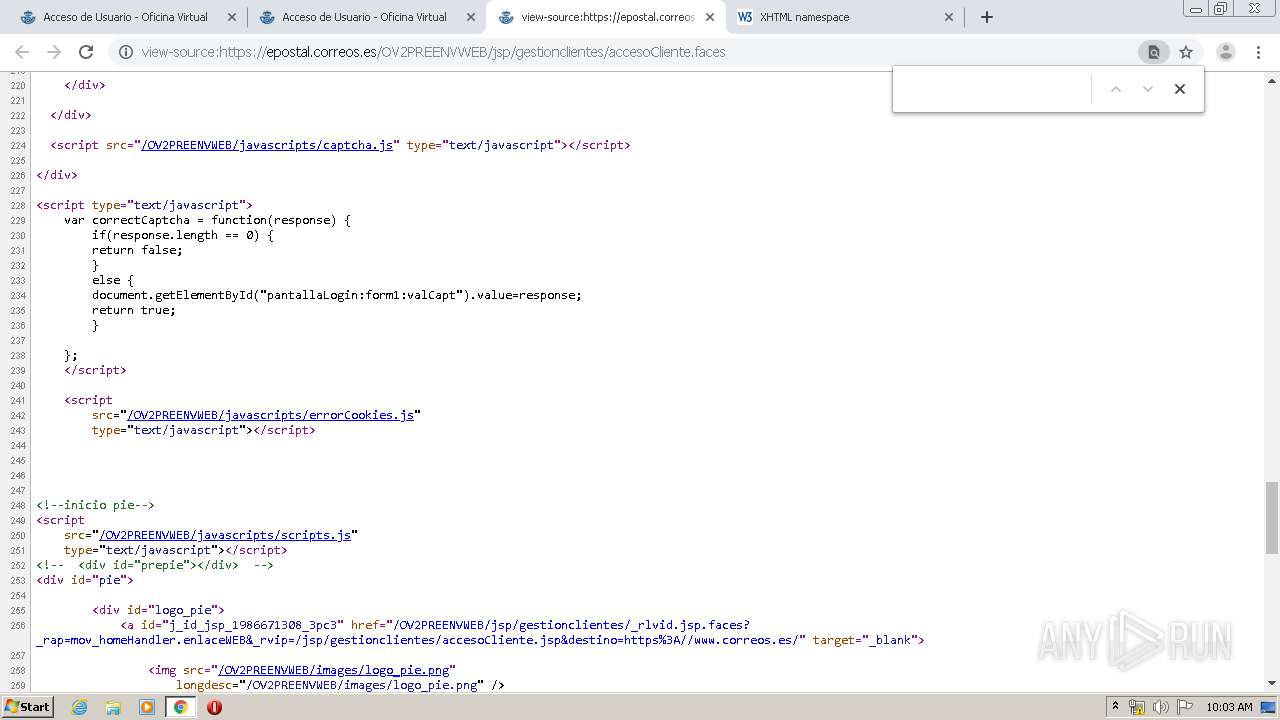Open the volume control in tray

click(x=1160, y=707)
